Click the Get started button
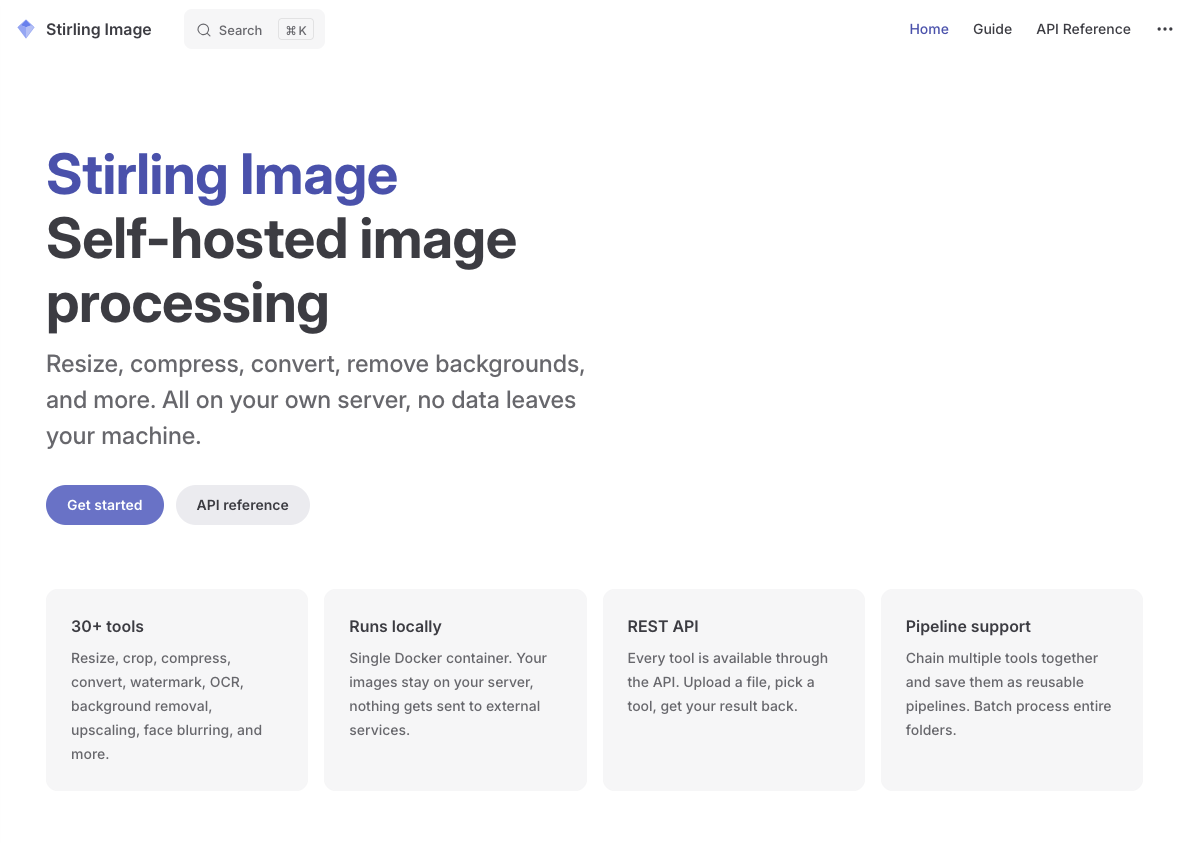Viewport: 1200px width, 843px height. pos(105,505)
